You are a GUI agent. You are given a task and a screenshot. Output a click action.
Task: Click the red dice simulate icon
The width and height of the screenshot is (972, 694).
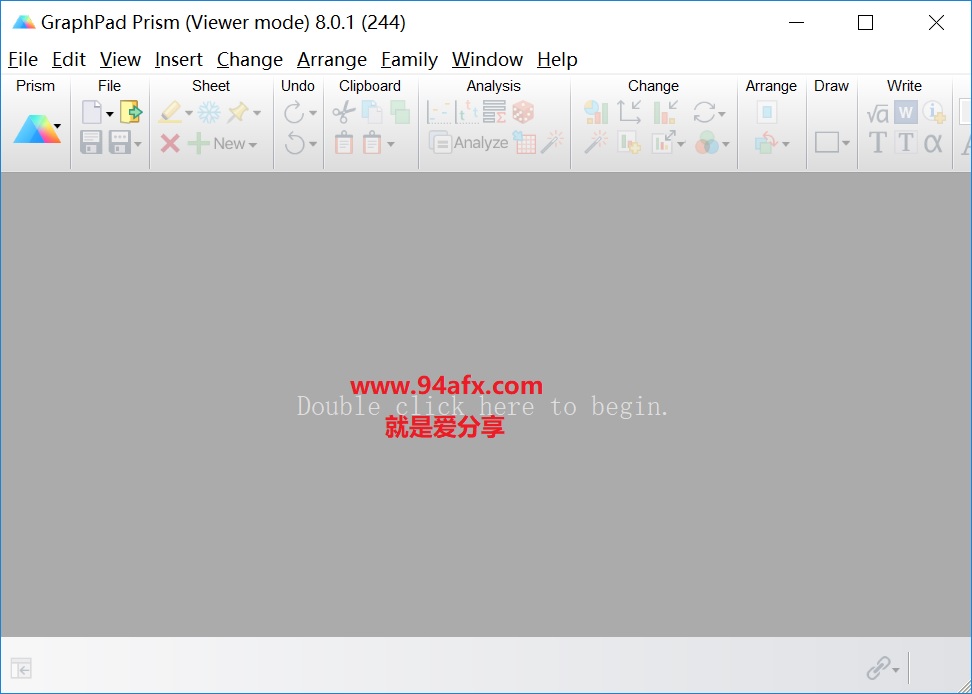pos(523,112)
